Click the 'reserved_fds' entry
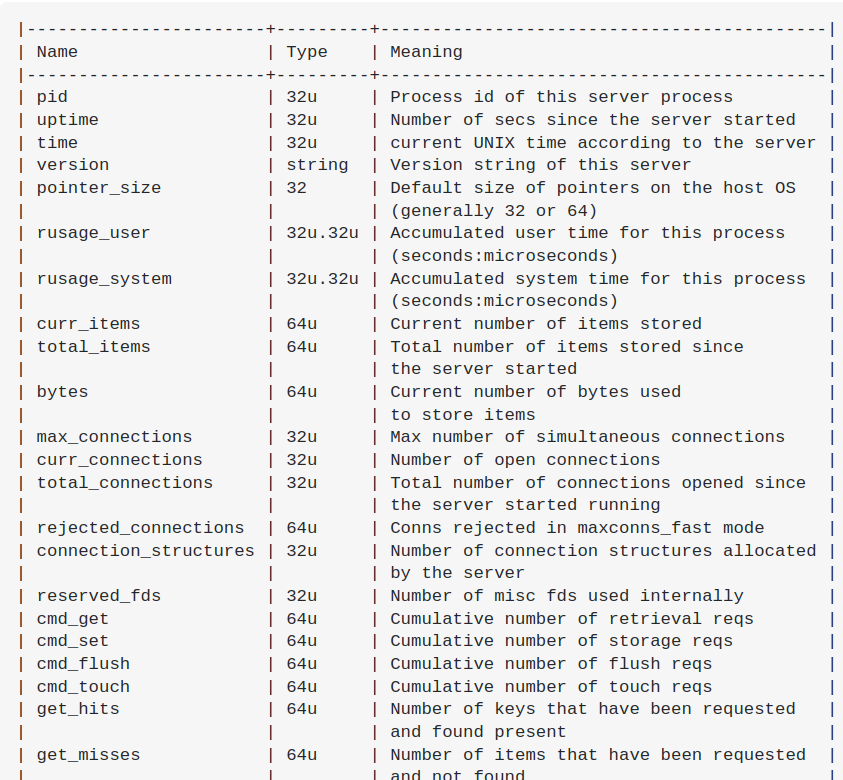Image resolution: width=843 pixels, height=780 pixels. (98, 596)
